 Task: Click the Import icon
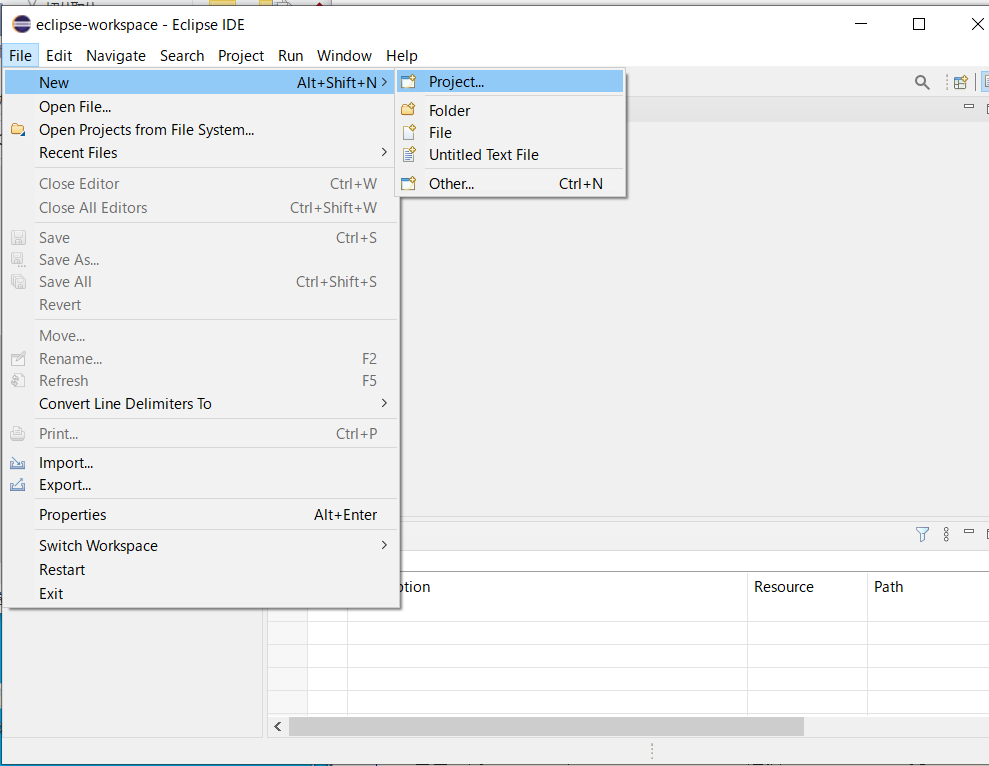point(18,463)
